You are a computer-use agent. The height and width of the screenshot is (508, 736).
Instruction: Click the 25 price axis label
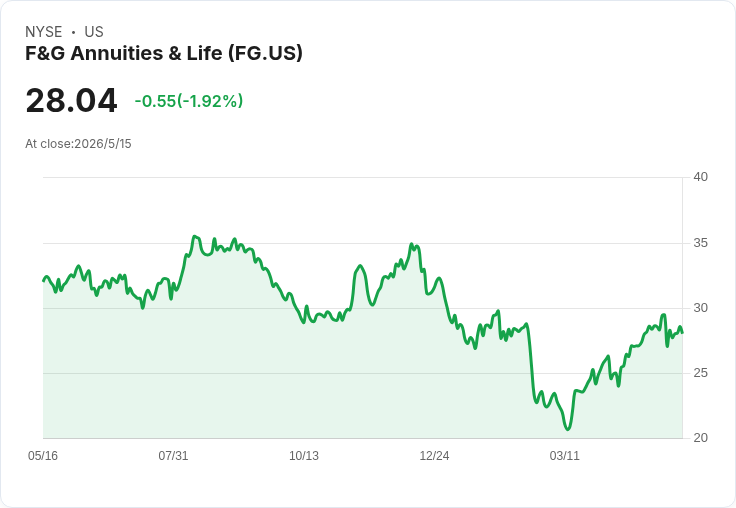click(700, 373)
